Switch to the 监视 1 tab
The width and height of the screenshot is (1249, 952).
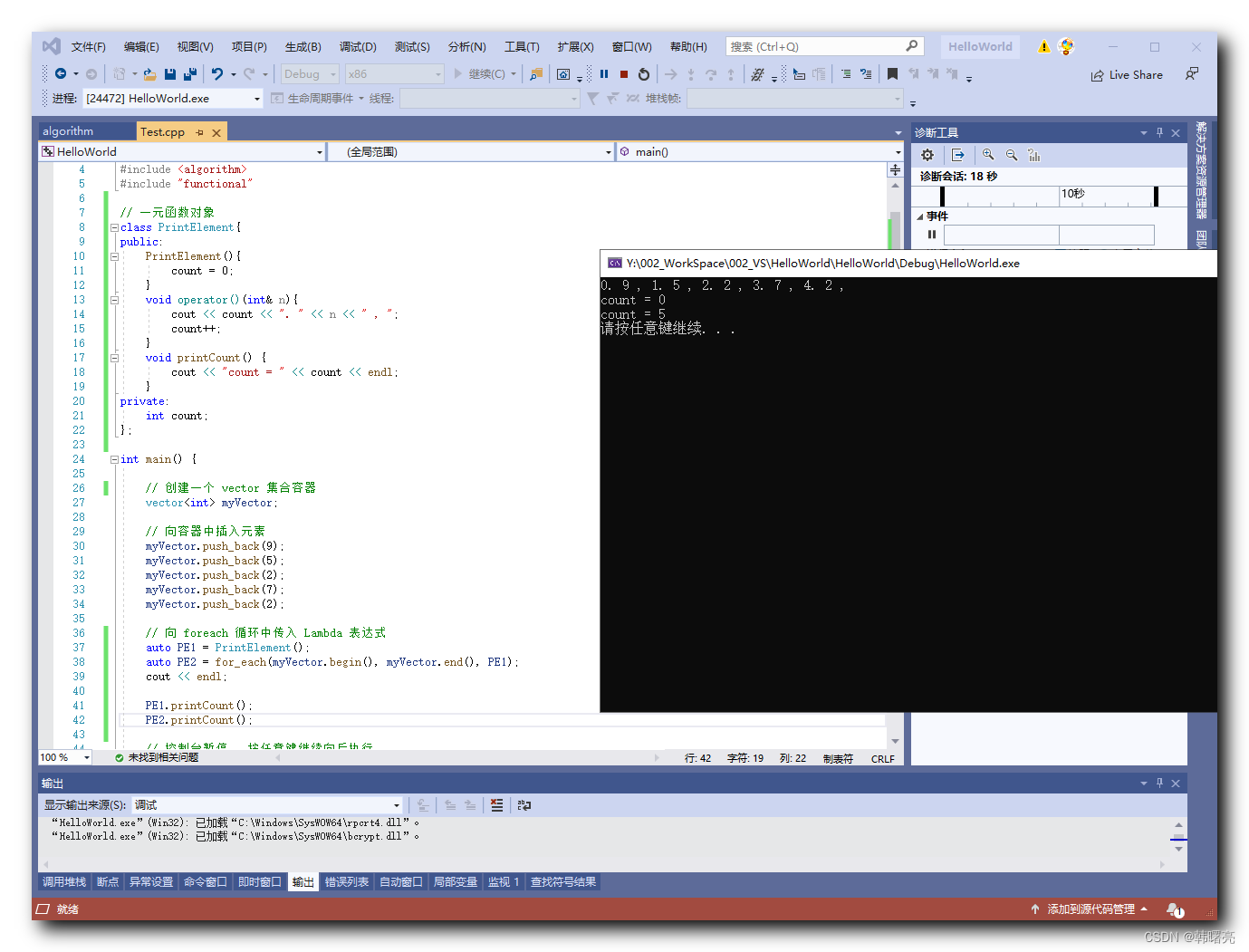tap(504, 881)
